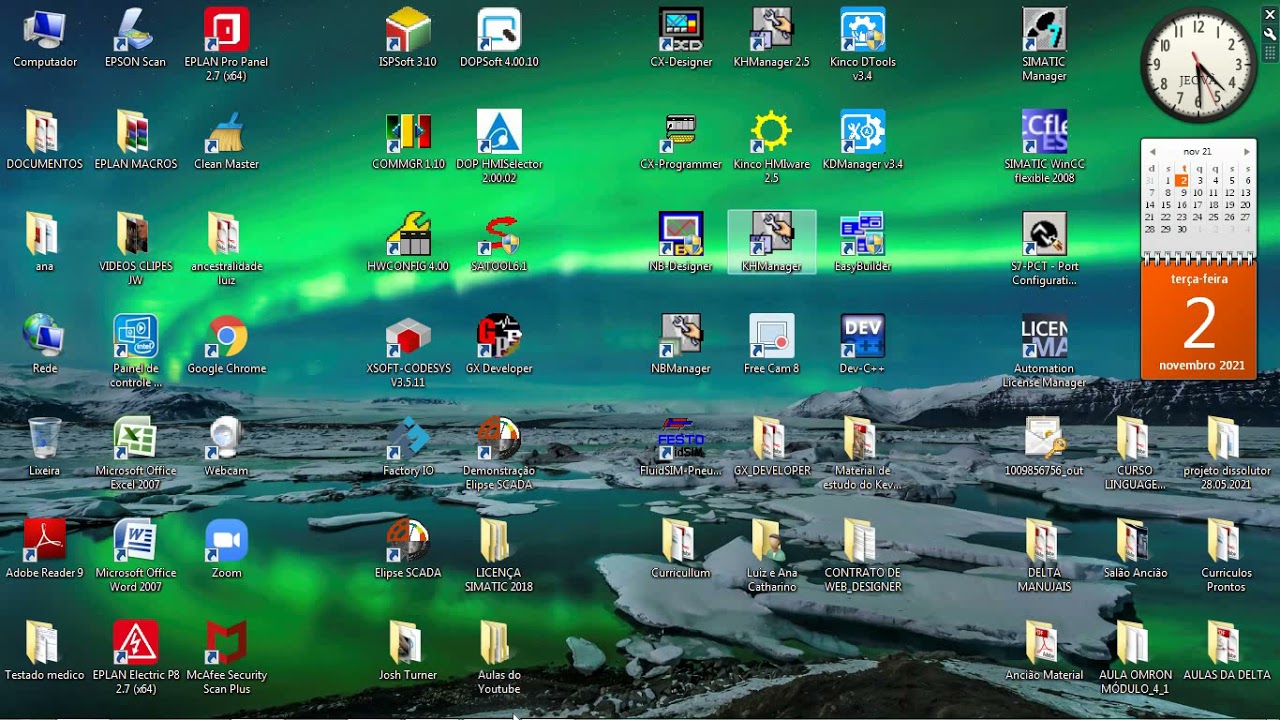The height and width of the screenshot is (720, 1280).
Task: Go to next month in calendar gadget
Action: tap(1246, 152)
